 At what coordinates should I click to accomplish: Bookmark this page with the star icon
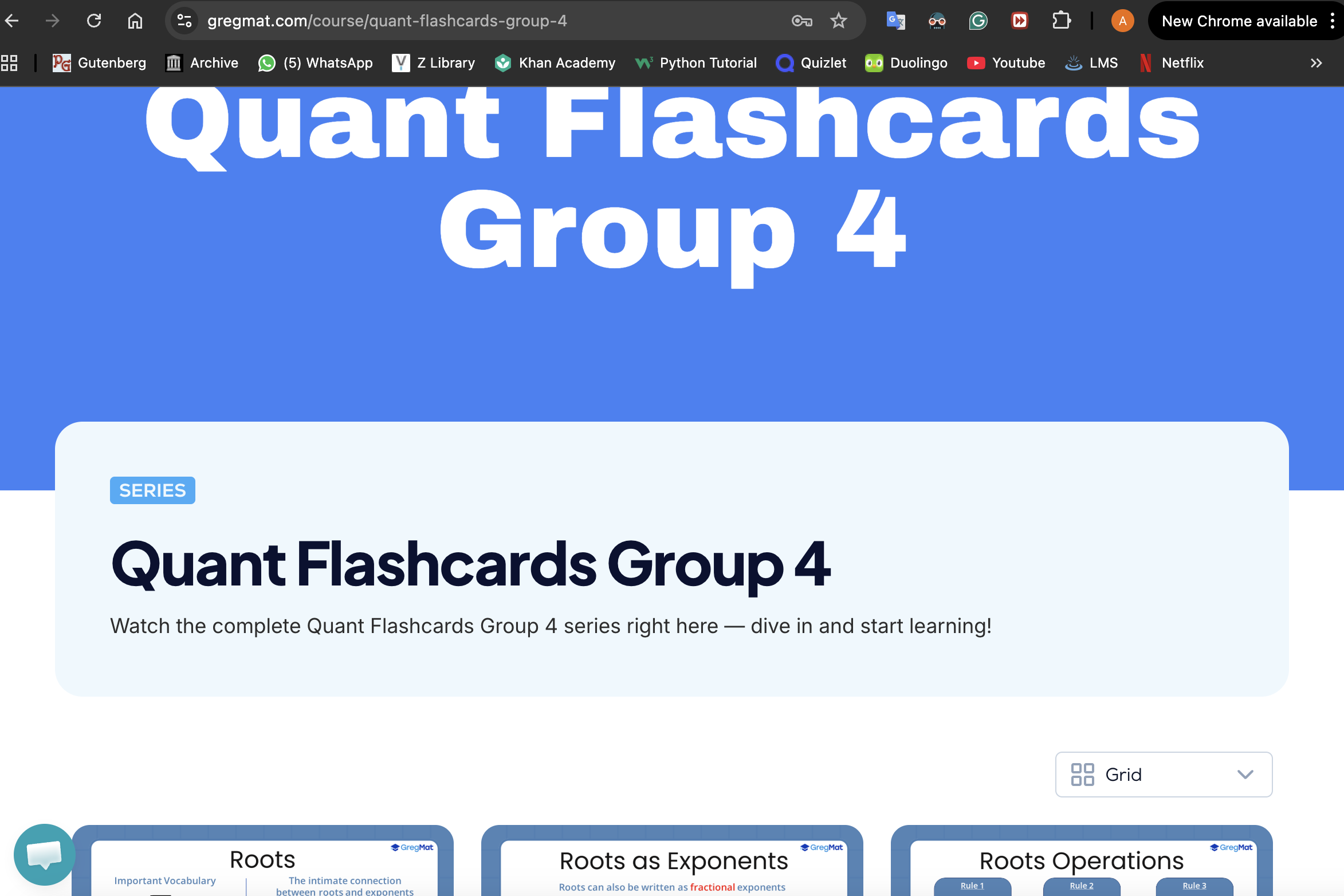[x=838, y=21]
